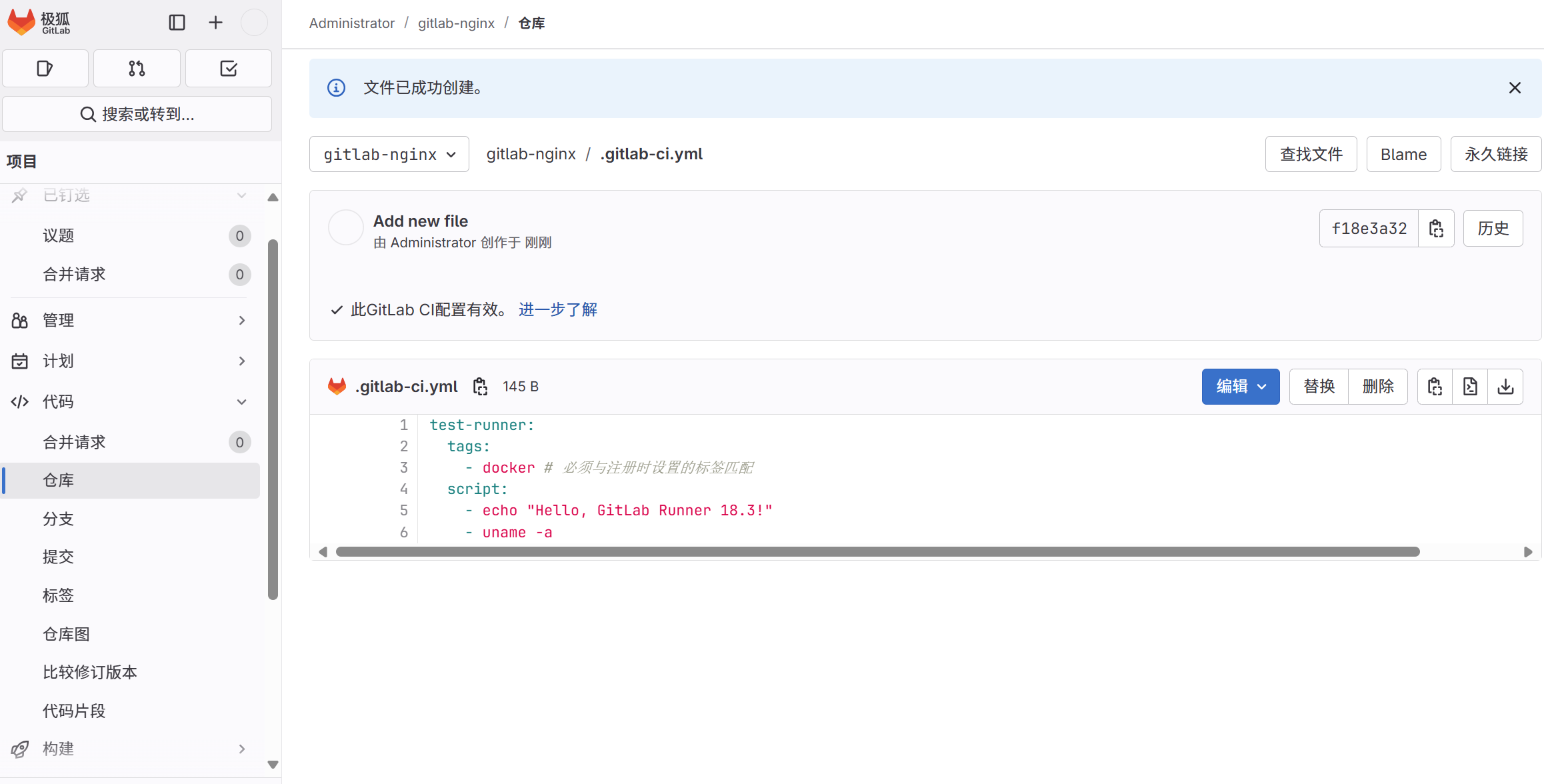The width and height of the screenshot is (1544, 784).
Task: Click the 计划 calendar icon
Action: click(19, 361)
